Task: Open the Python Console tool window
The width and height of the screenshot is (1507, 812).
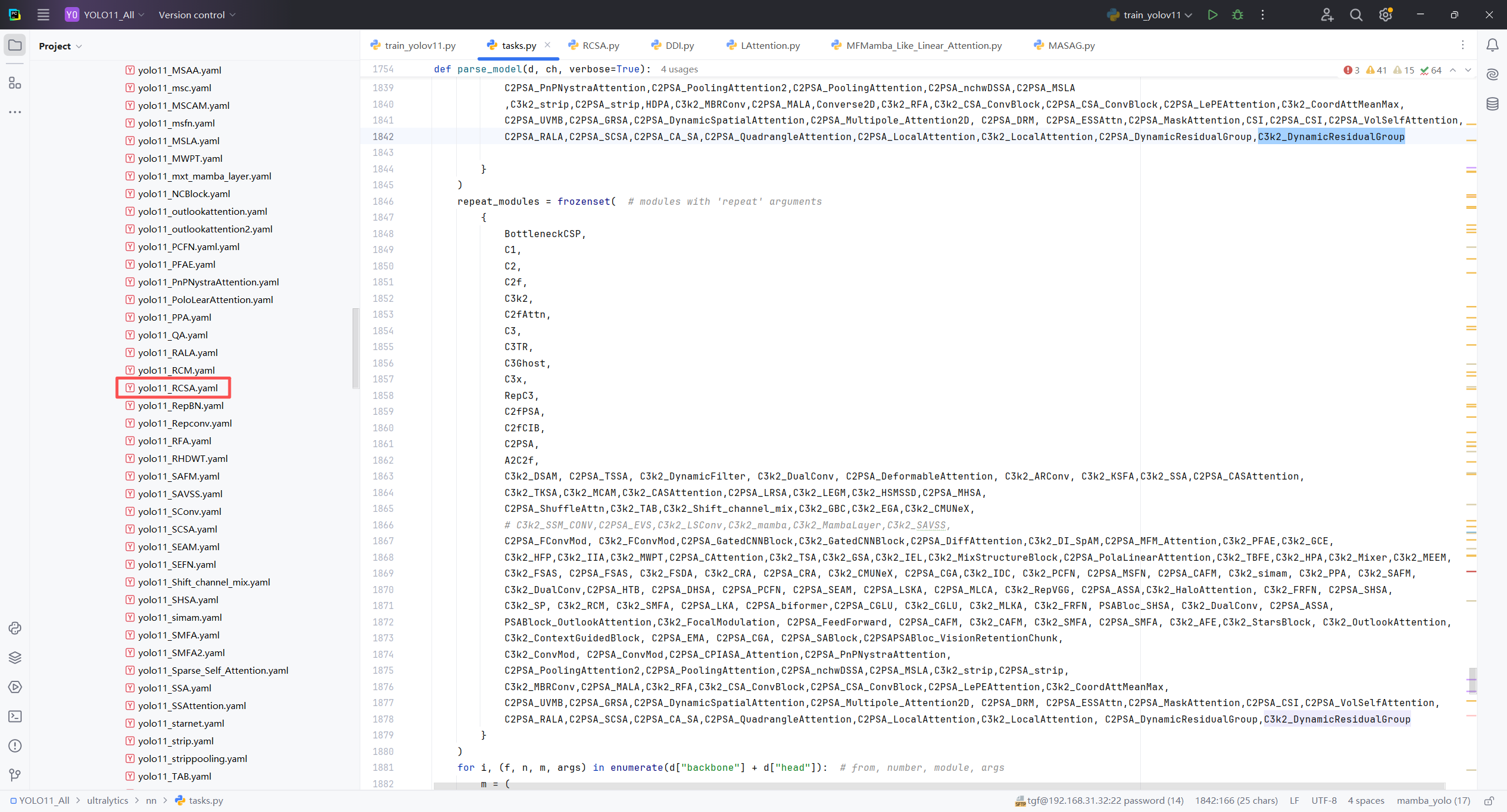Action: (x=15, y=628)
